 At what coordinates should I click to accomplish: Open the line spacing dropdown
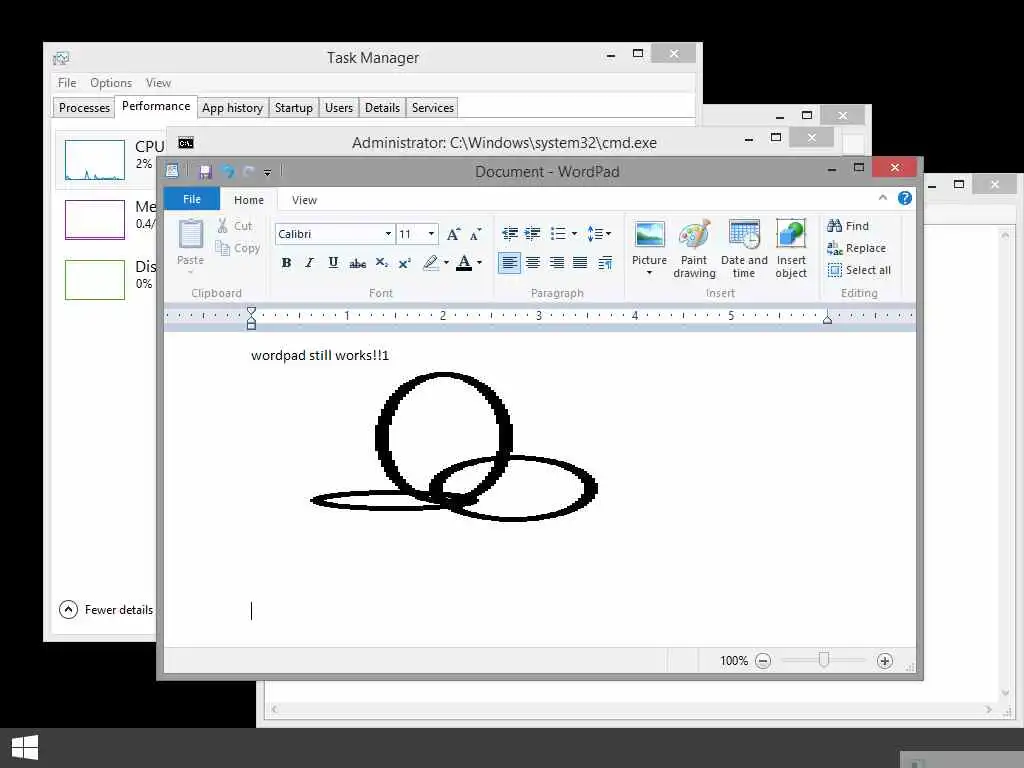pos(600,234)
